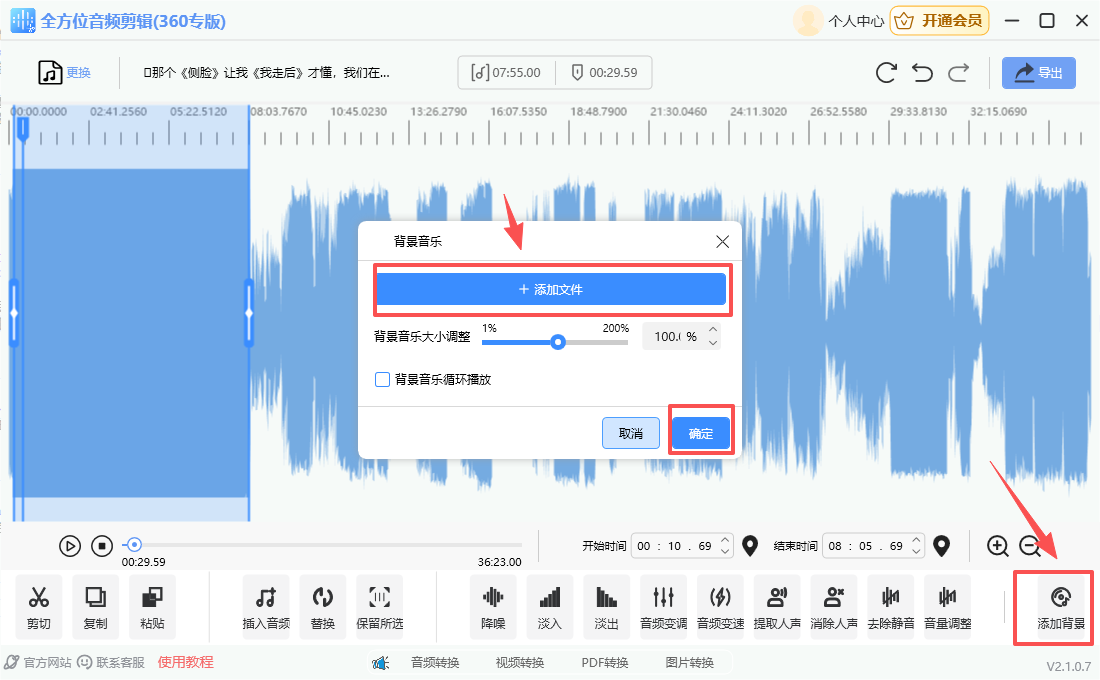Confirm the dialog with 确定 button

[701, 433]
